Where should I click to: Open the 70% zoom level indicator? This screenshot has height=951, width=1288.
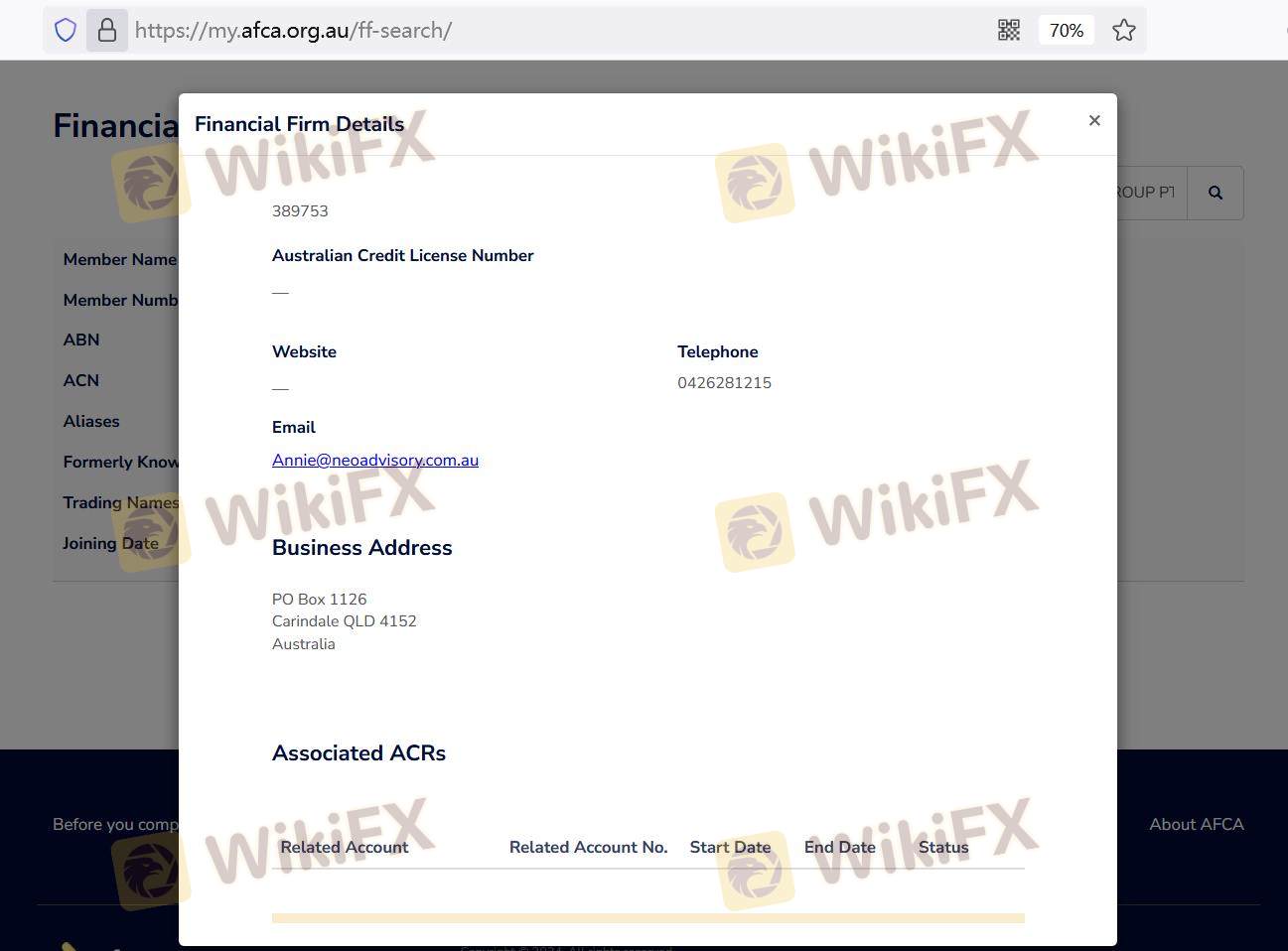pyautogui.click(x=1067, y=30)
